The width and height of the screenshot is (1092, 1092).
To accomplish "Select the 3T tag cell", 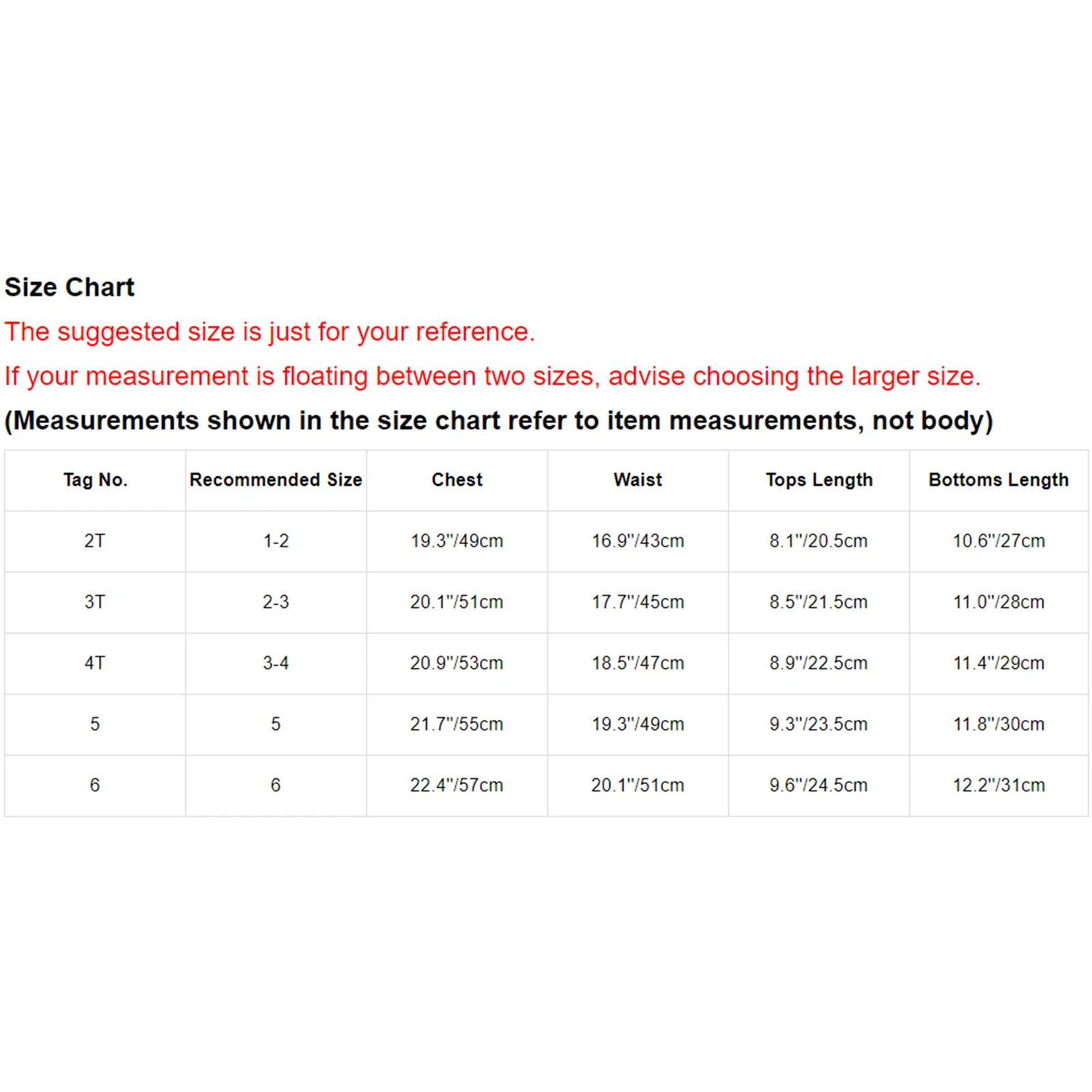I will click(x=95, y=602).
